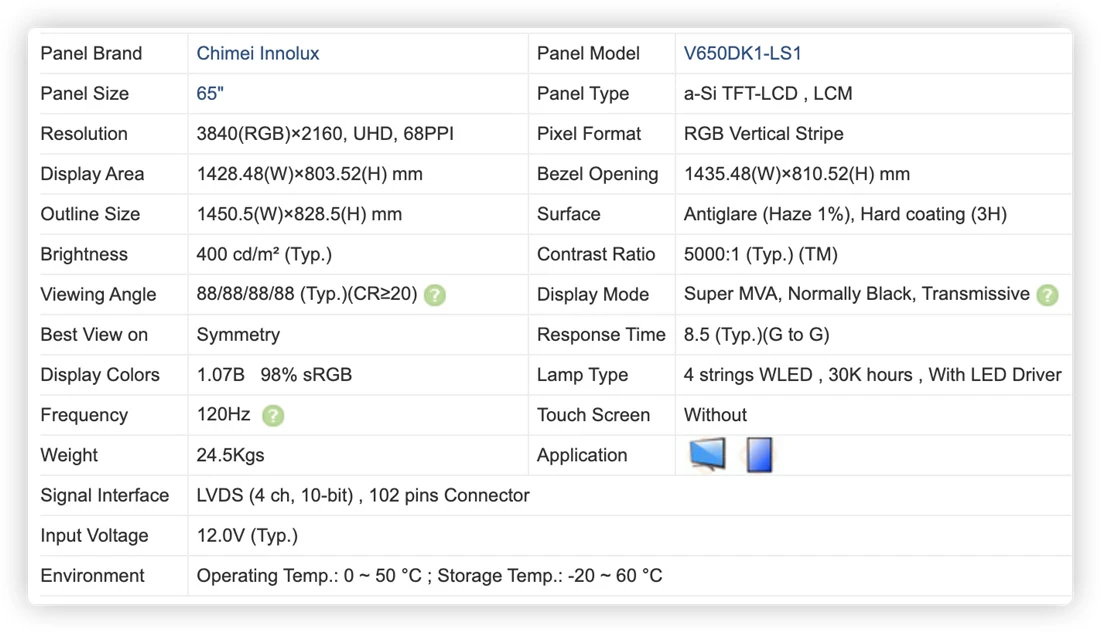Click the Panel Brand label cell
1100x632 pixels.
pos(113,53)
